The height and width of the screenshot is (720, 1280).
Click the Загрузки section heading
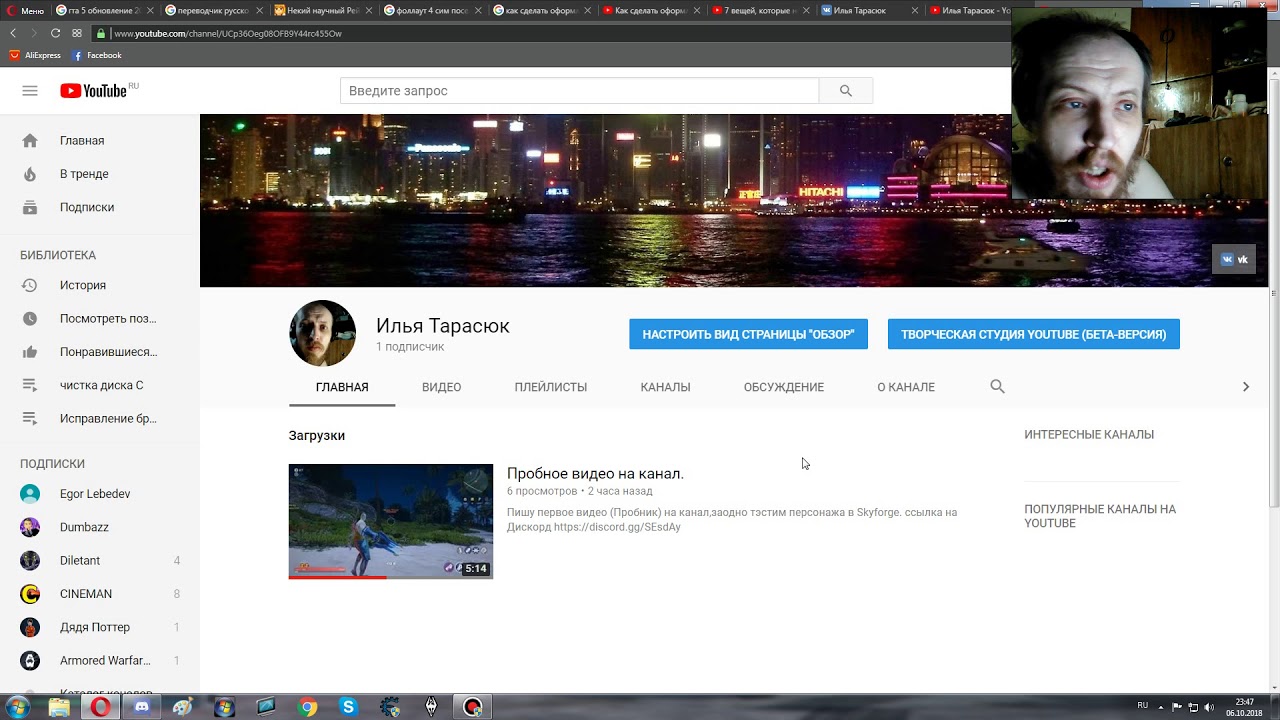pos(317,436)
